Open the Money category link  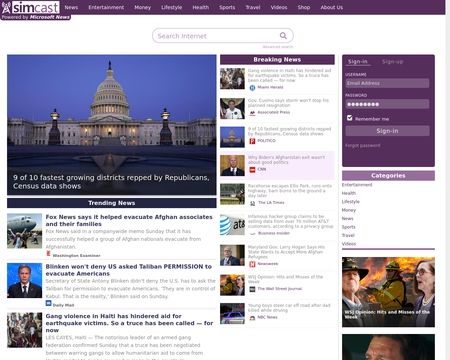349,210
